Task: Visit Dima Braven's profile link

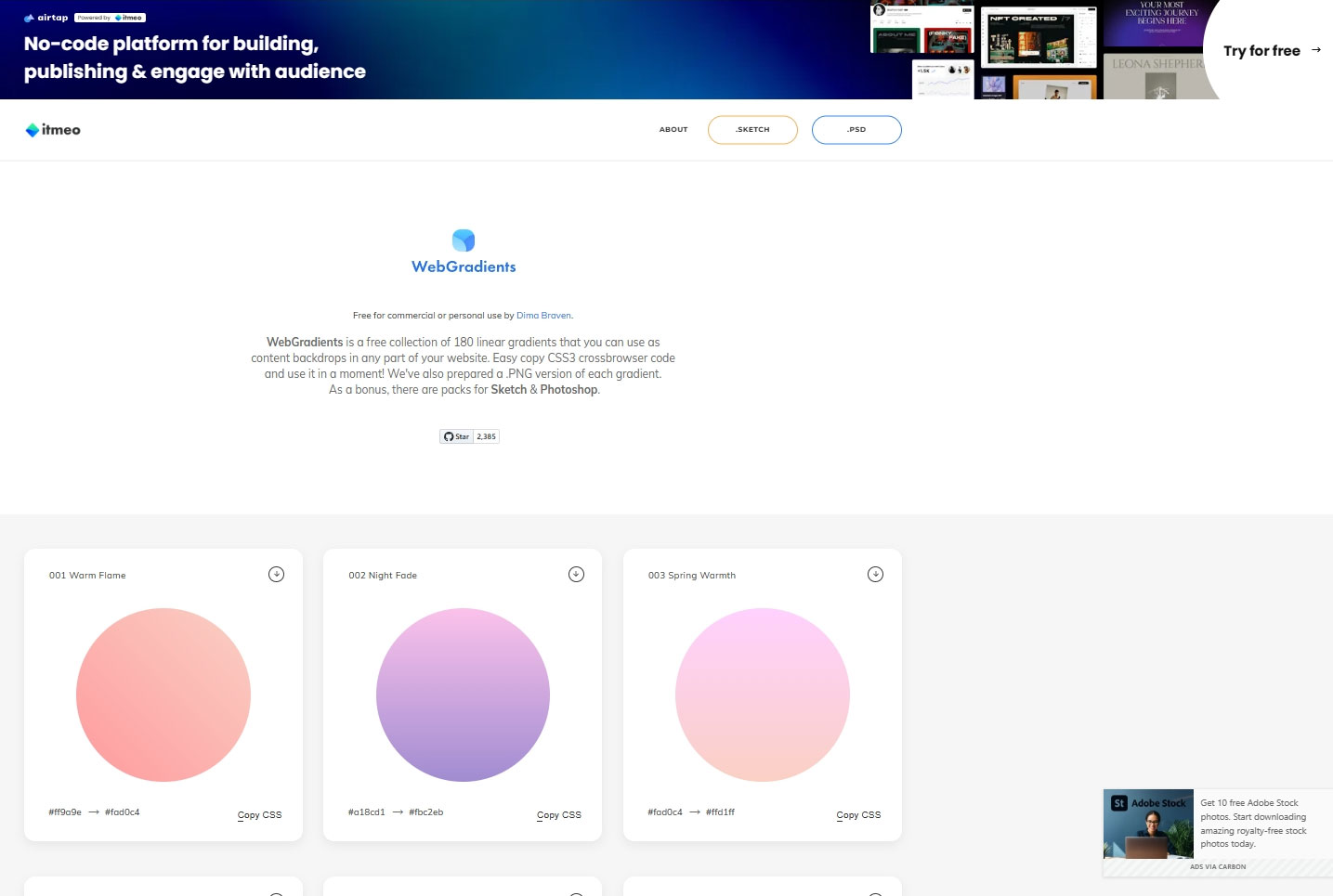Action: pos(543,316)
